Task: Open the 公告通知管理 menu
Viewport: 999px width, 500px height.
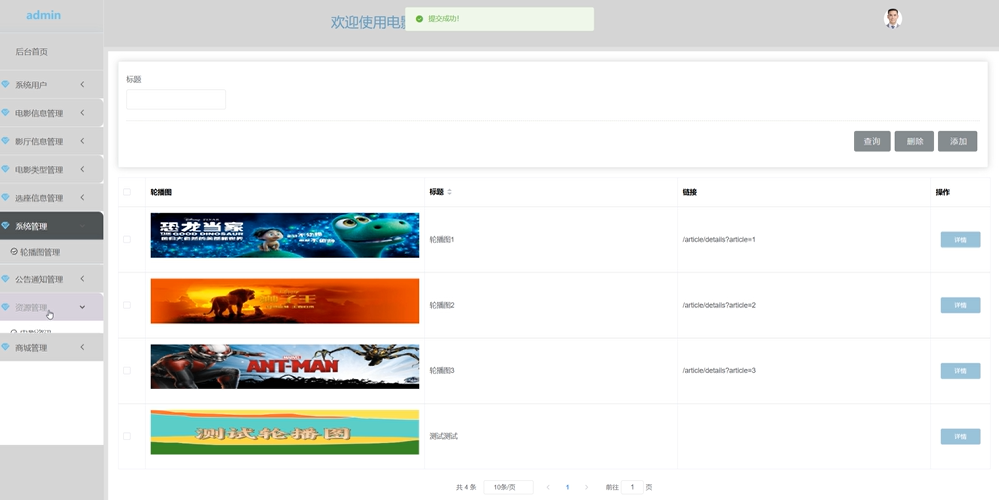Action: click(52, 278)
